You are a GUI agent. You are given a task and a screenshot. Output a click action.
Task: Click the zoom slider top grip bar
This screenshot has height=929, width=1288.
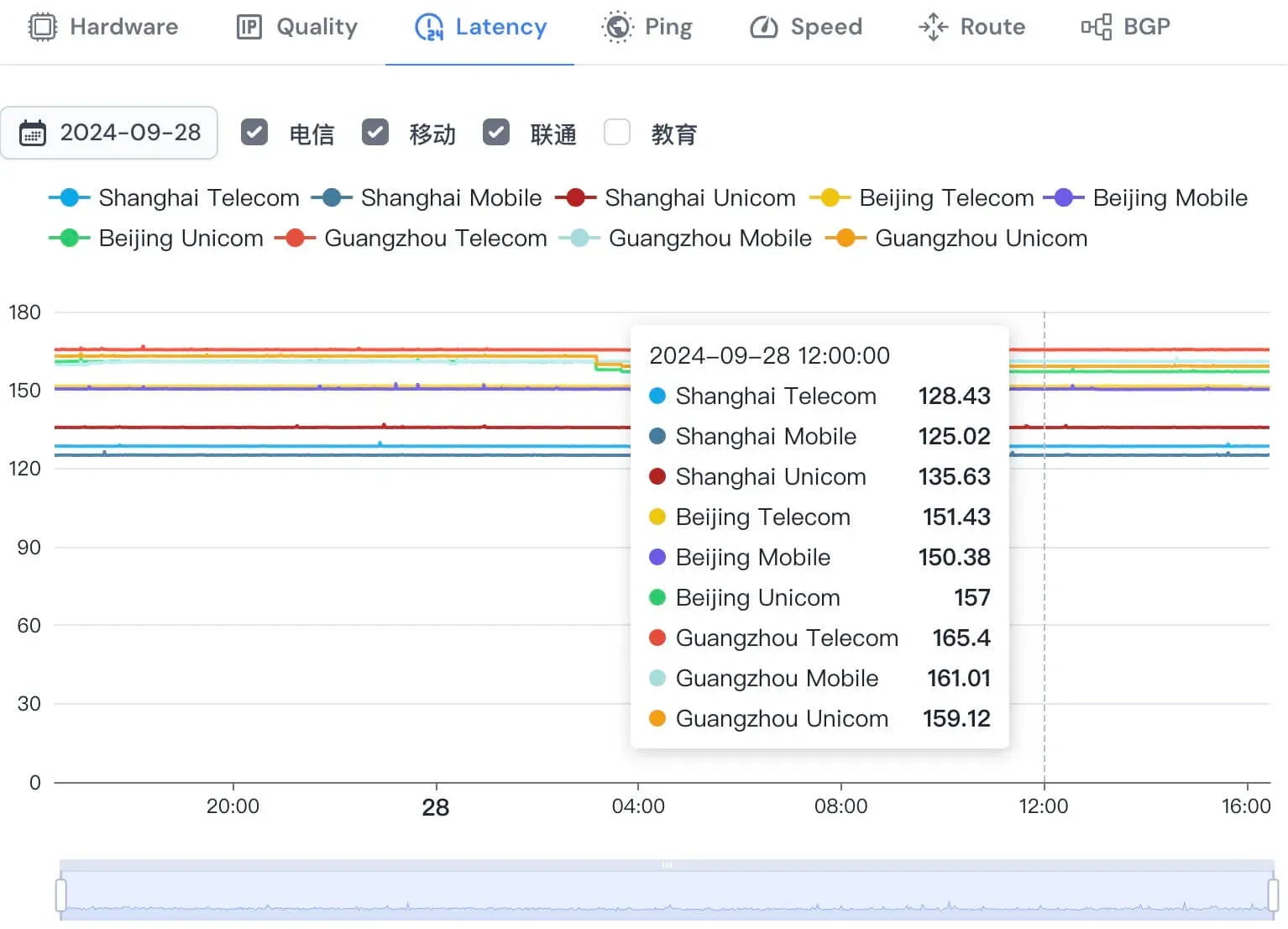667,865
